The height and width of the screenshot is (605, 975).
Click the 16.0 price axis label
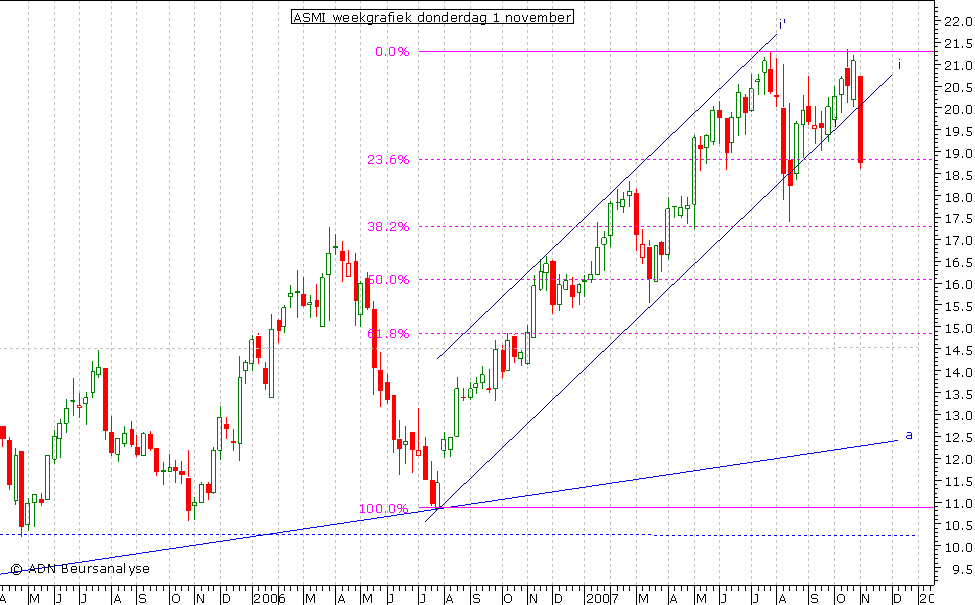coord(958,285)
